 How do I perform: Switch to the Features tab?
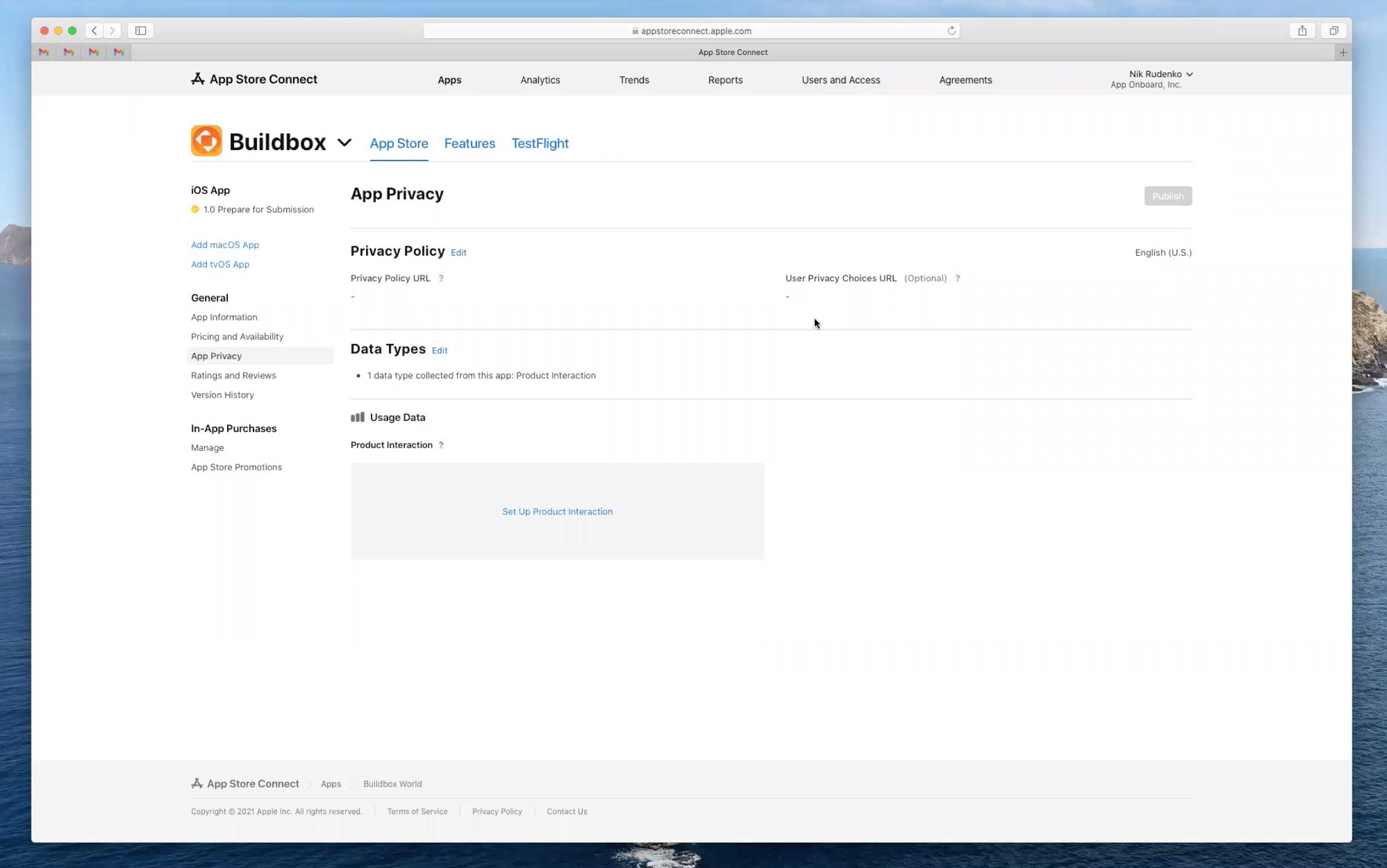tap(470, 143)
